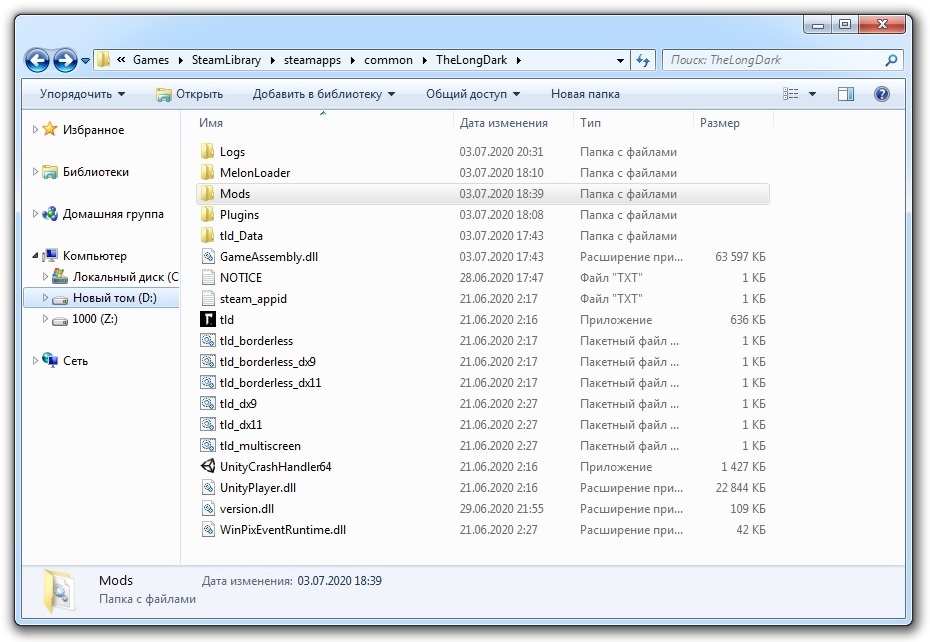Image resolution: width=930 pixels, height=642 pixels.
Task: Click the Сеть network icon
Action: coord(50,360)
